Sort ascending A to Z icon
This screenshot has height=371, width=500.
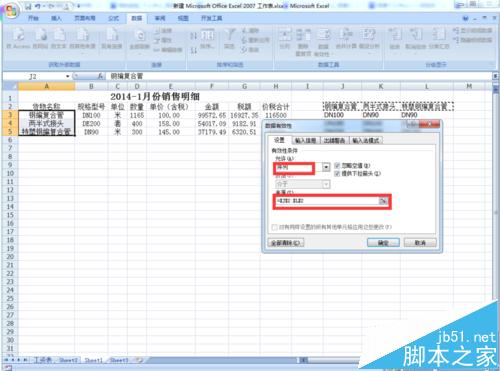[x=193, y=35]
